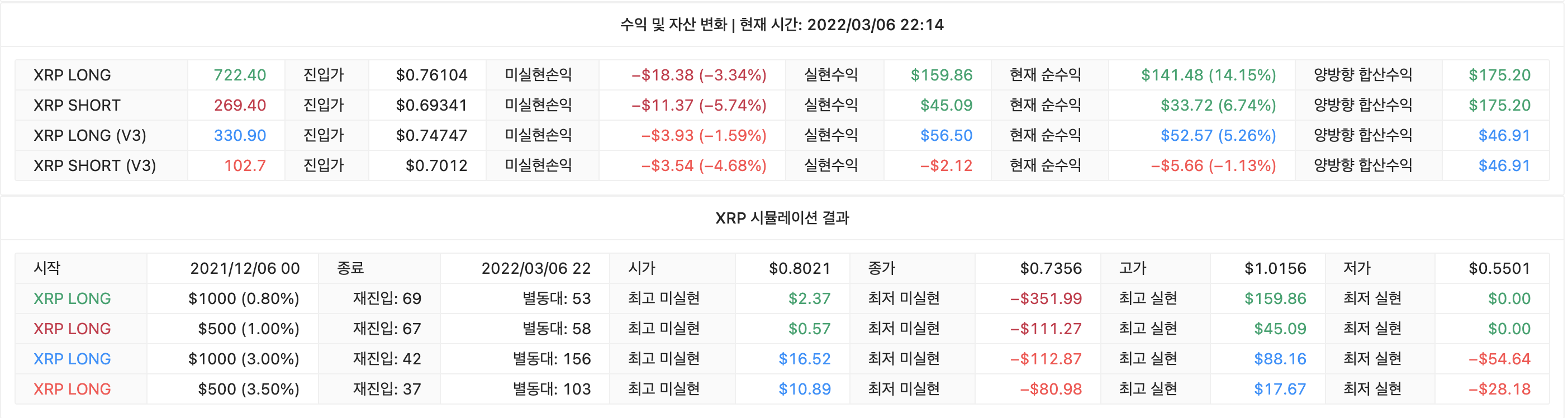
Task: Click max unrealized value $16.52
Action: point(804,359)
